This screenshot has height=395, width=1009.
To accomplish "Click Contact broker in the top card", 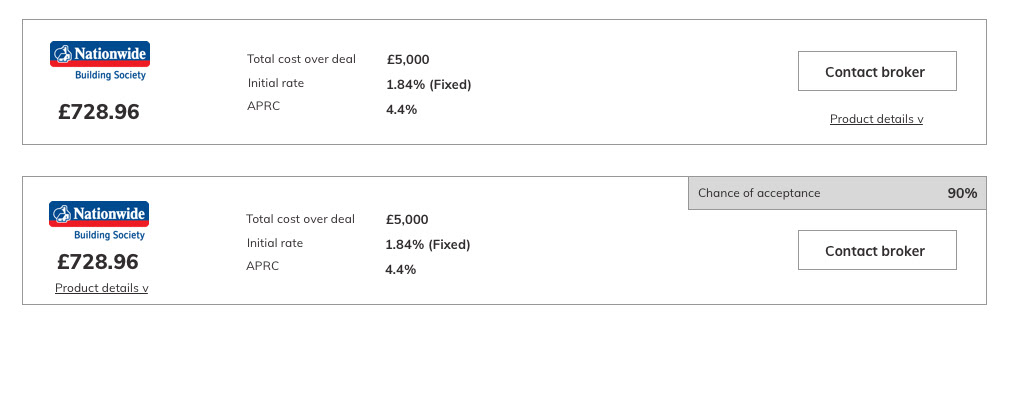I will 877,71.
